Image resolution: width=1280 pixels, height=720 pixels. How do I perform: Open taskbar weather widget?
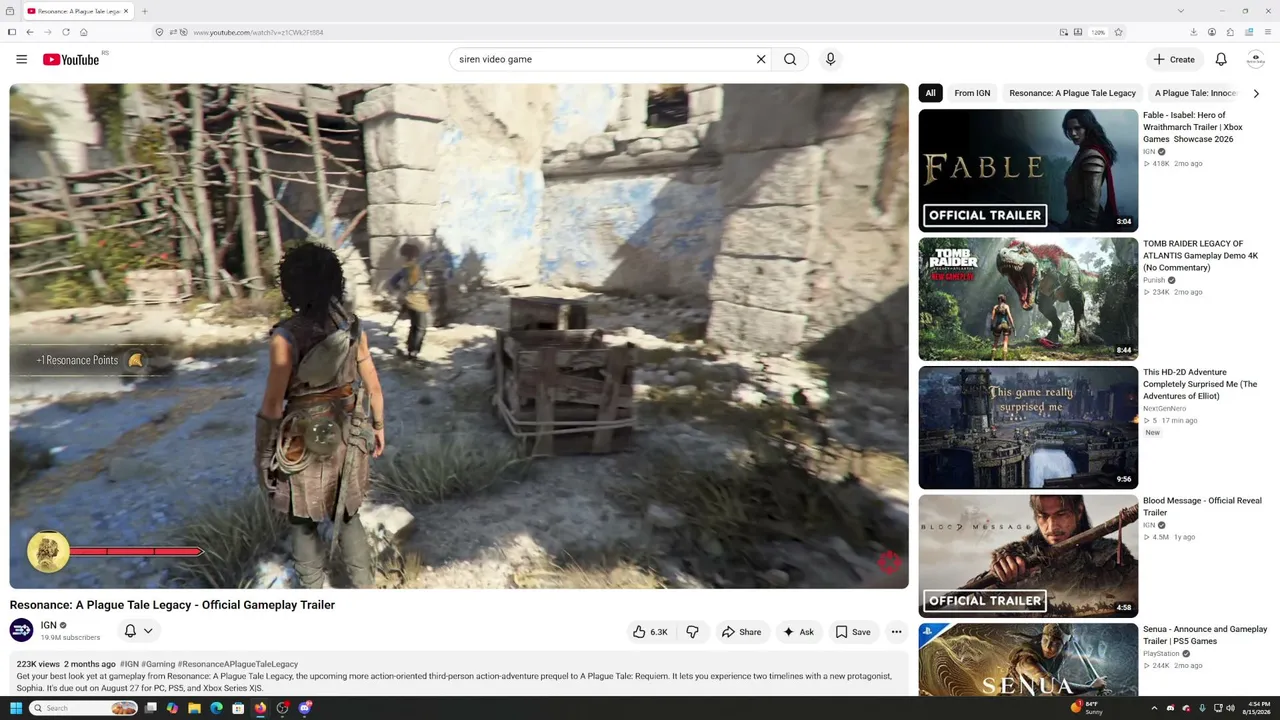click(1085, 708)
